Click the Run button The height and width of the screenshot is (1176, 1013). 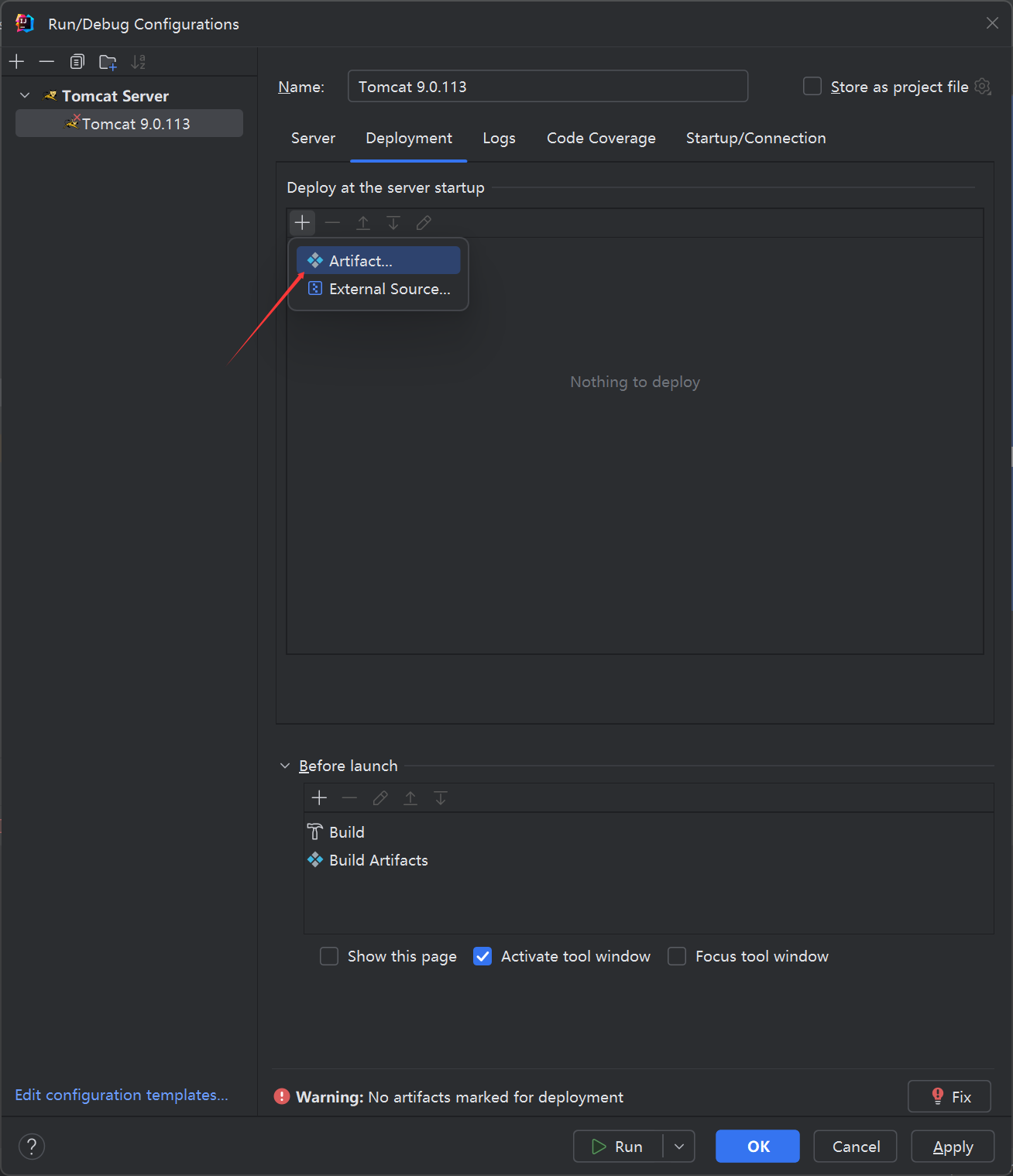pos(618,1147)
